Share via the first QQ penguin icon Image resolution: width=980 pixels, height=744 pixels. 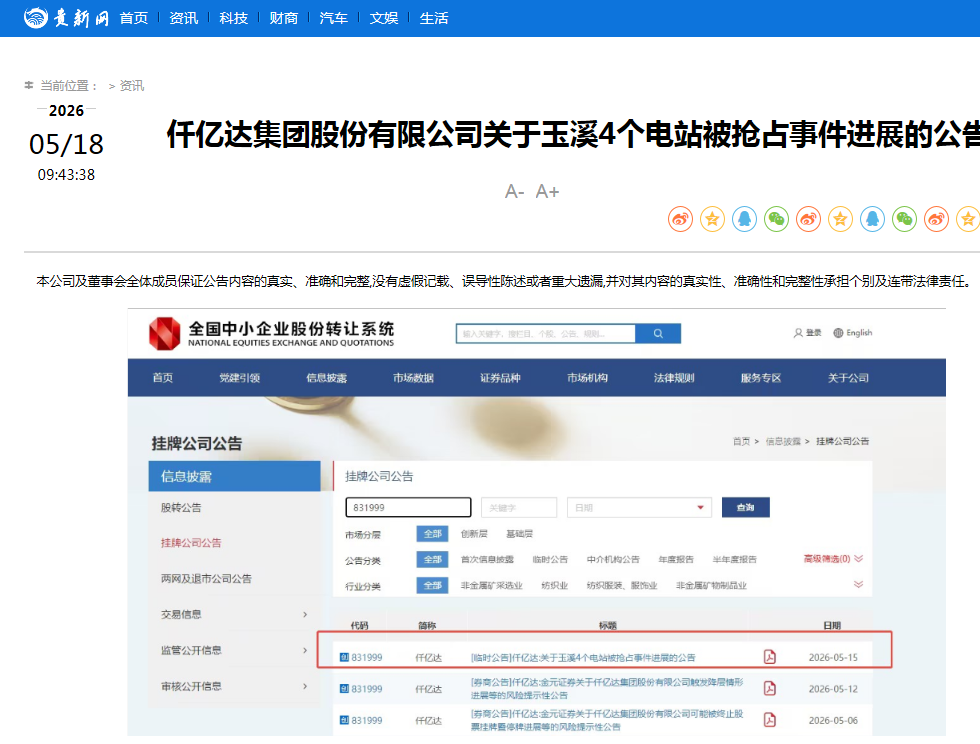(744, 219)
